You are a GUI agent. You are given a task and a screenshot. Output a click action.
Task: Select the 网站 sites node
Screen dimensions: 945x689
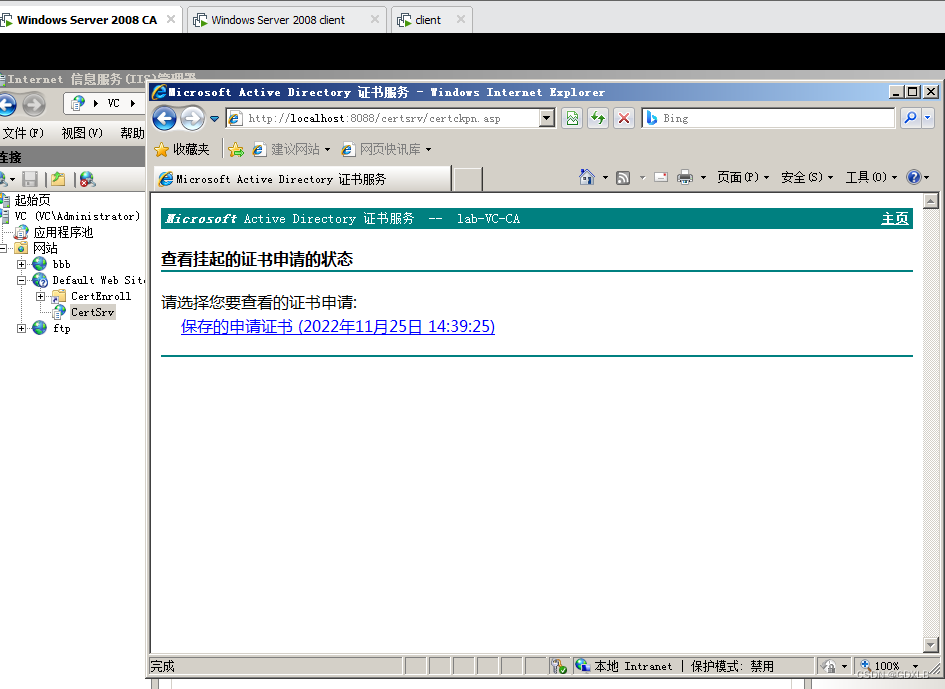[x=45, y=248]
